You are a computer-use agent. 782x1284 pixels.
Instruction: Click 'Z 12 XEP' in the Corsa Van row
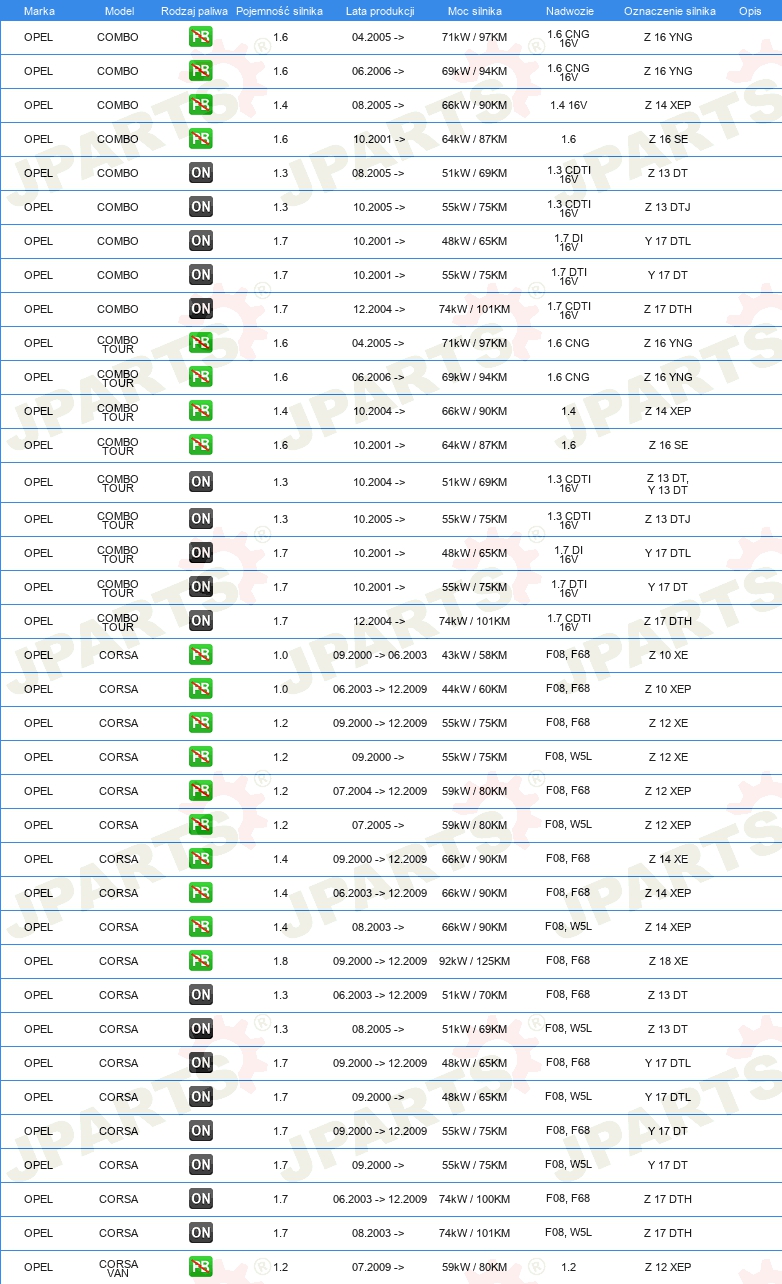(668, 1267)
